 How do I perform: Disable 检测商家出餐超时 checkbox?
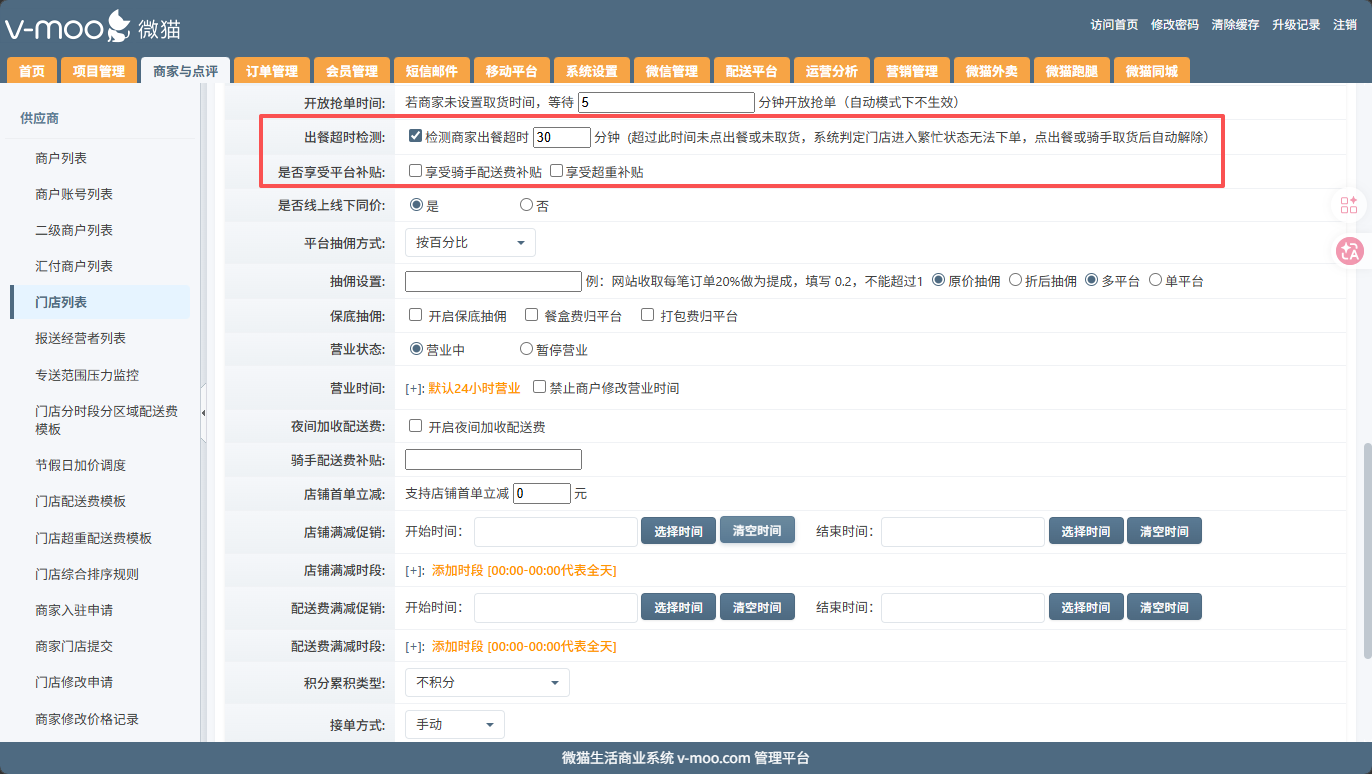point(415,136)
